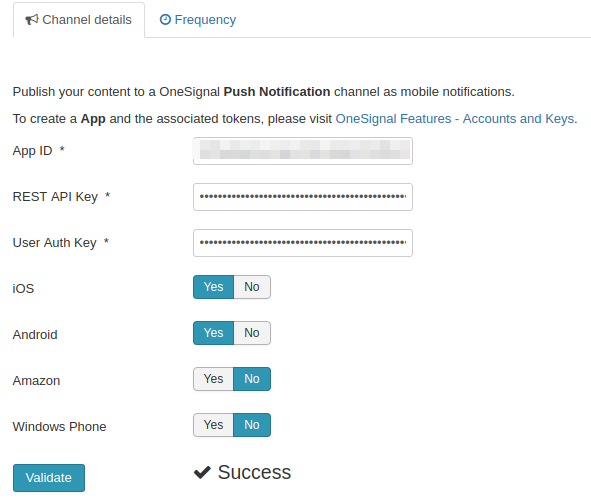
Task: Focus the App ID input field
Action: point(303,151)
